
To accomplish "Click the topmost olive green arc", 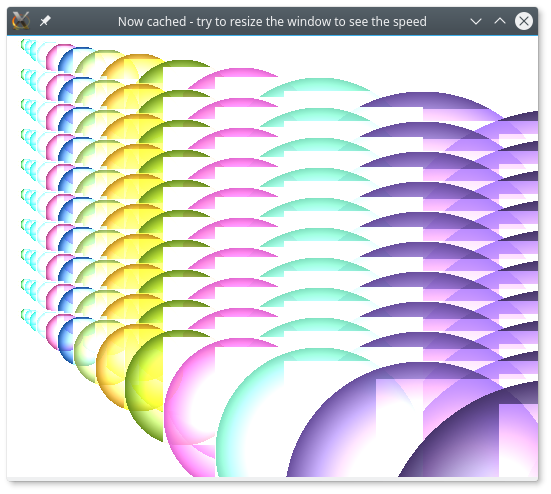I will tap(175, 70).
